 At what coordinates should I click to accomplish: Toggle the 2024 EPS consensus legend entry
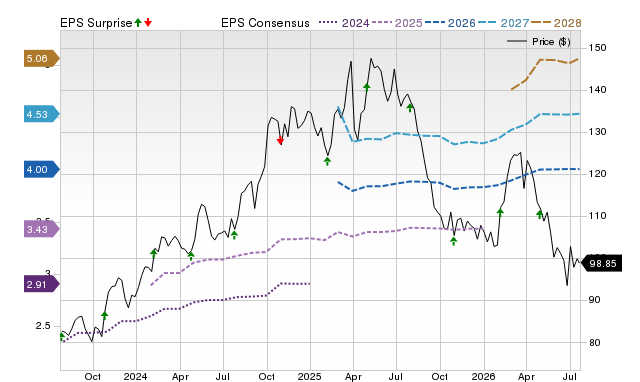(344, 23)
